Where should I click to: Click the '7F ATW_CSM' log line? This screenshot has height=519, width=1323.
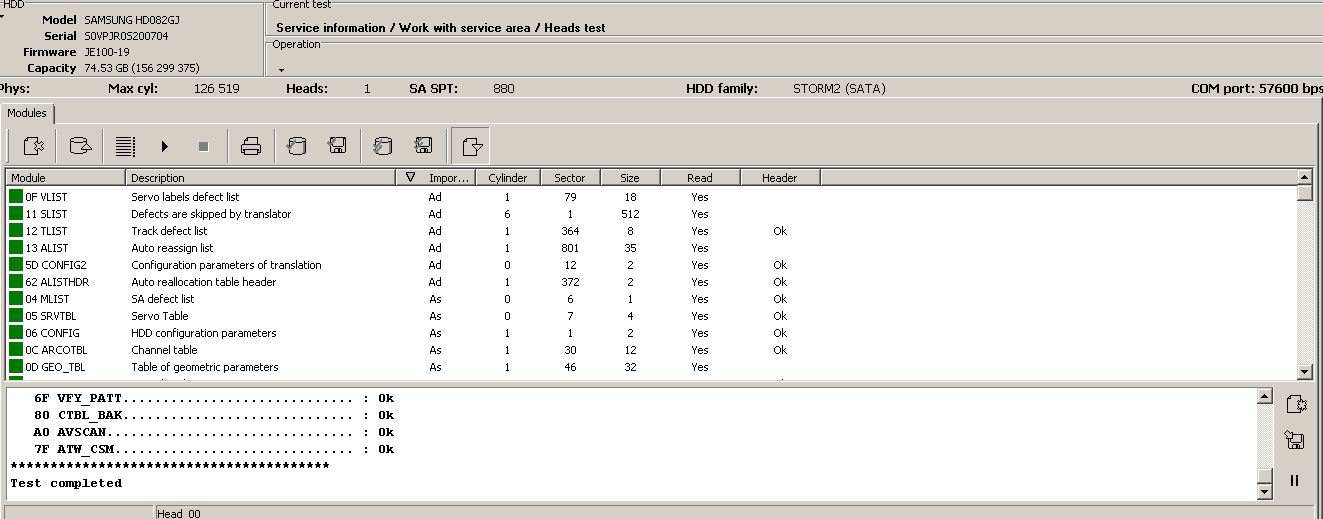(x=214, y=449)
